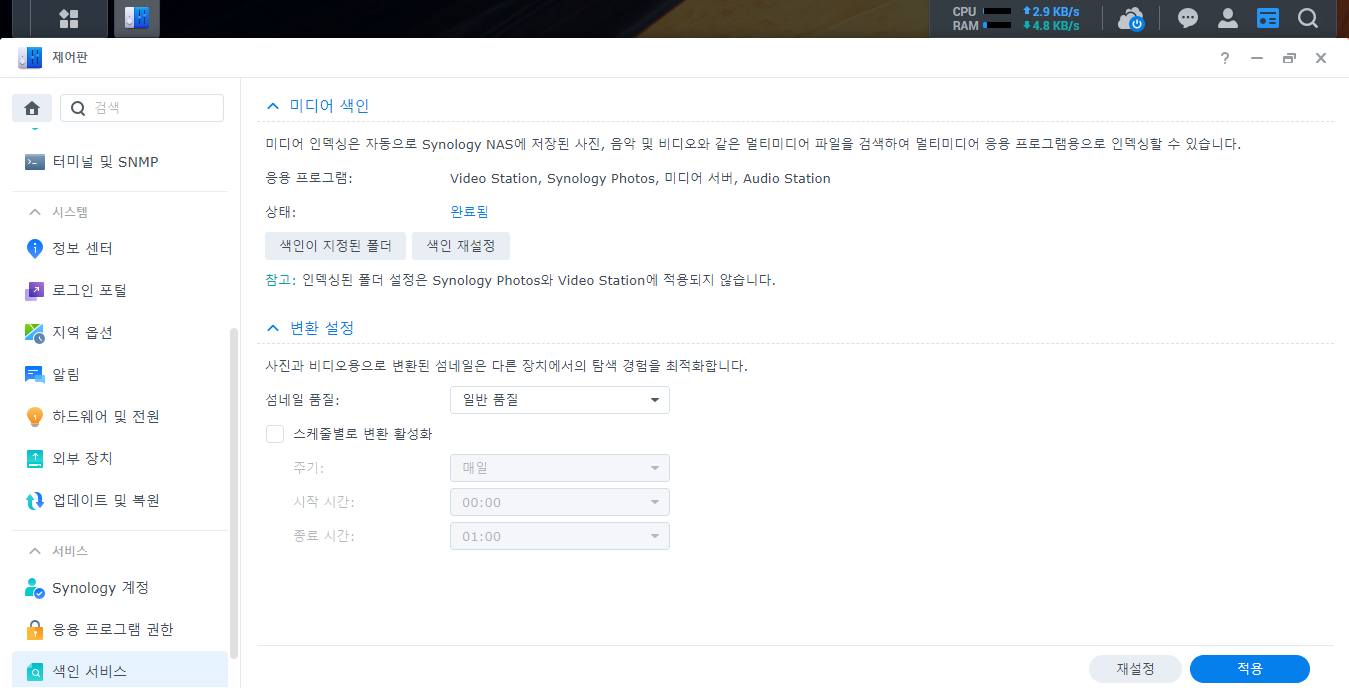Go to the Control Panel home button

32,108
